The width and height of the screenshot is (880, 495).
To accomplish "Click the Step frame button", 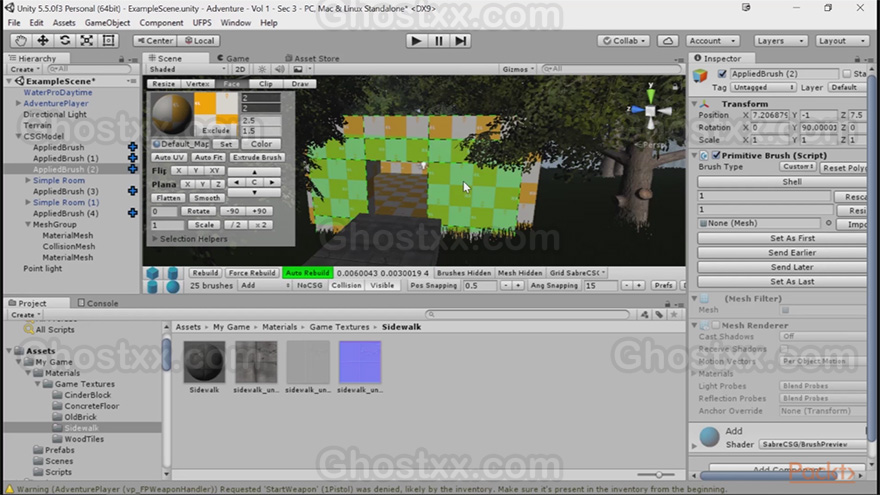I will (x=460, y=41).
